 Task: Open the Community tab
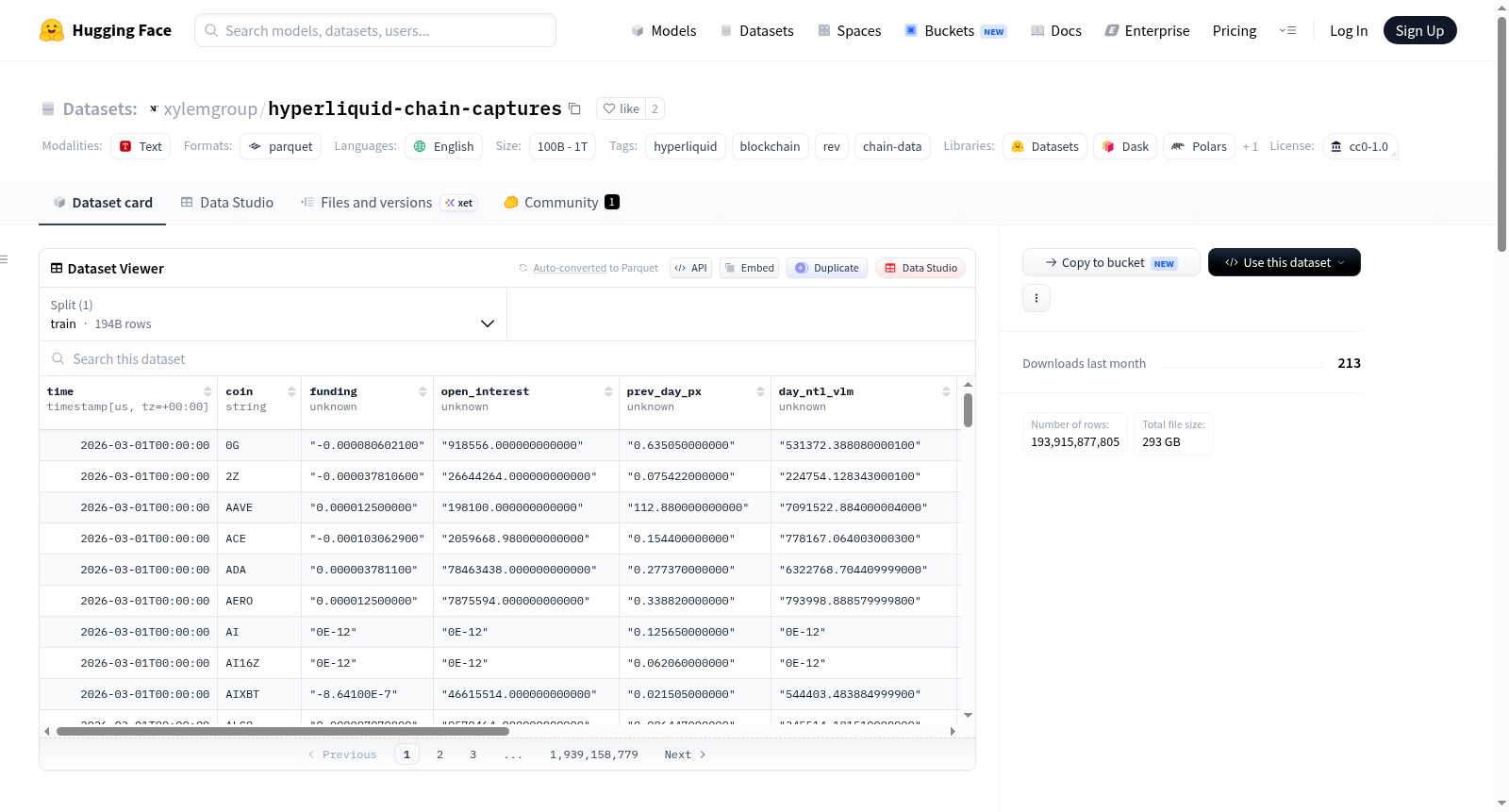[x=561, y=203]
